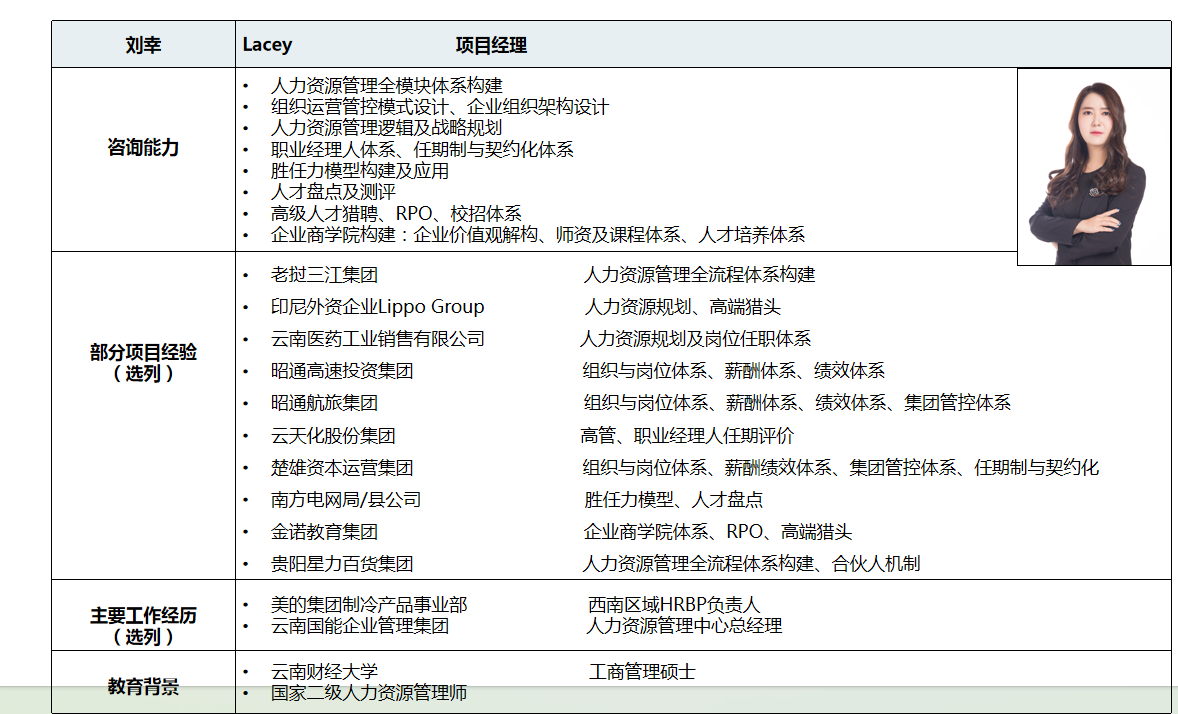Click the 西南区域HRBP负责人 text
Viewport: 1178px width, 714px height.
coord(674,605)
